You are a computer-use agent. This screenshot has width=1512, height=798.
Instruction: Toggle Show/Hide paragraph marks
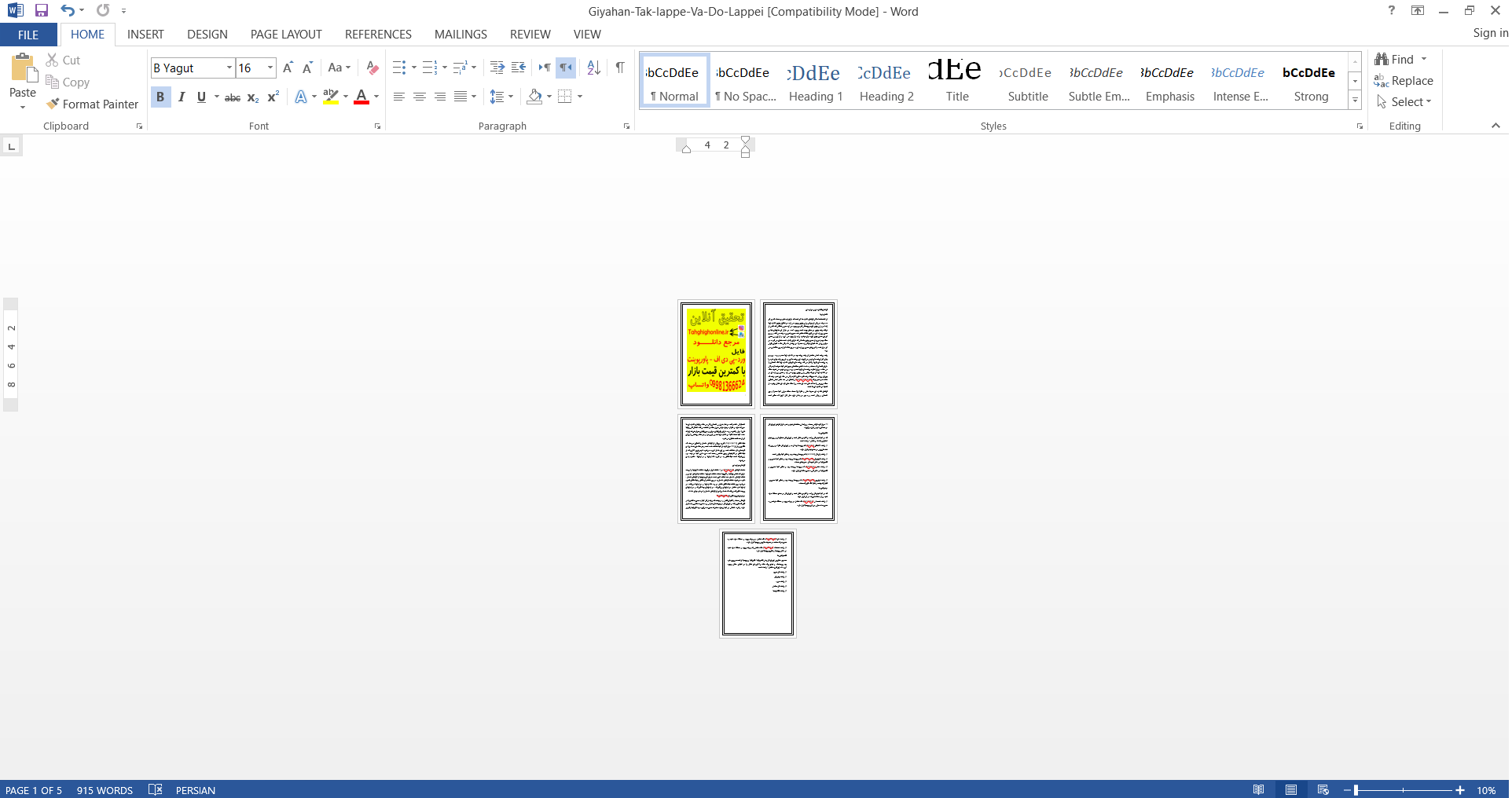click(x=620, y=68)
